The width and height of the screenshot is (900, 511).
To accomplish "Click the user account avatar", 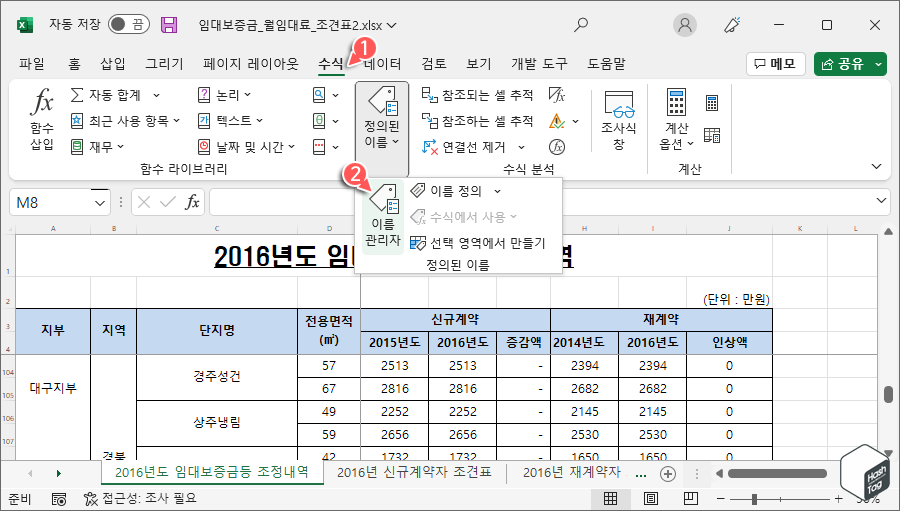I will tap(685, 25).
